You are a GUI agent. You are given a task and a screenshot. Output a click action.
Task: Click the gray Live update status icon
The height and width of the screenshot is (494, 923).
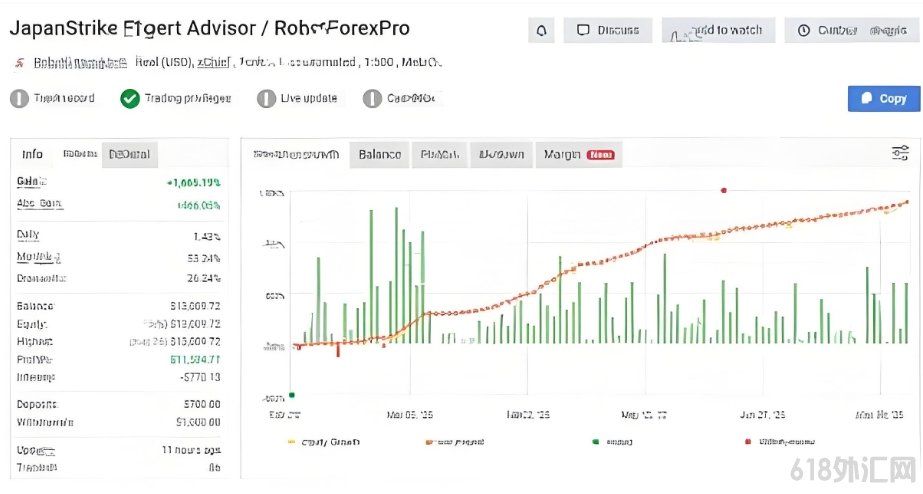(x=266, y=98)
